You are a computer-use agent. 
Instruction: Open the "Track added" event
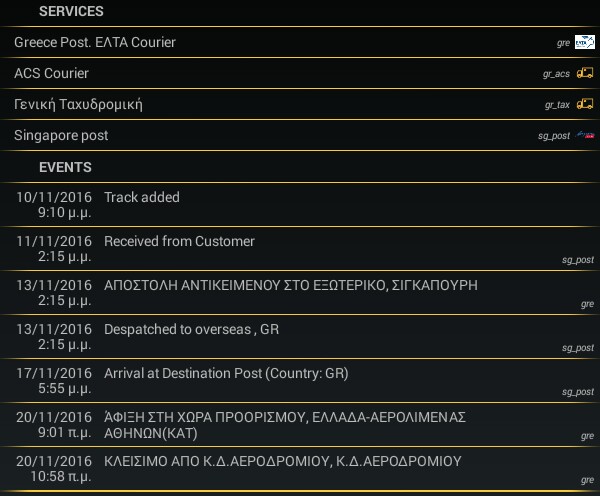[x=142, y=197]
